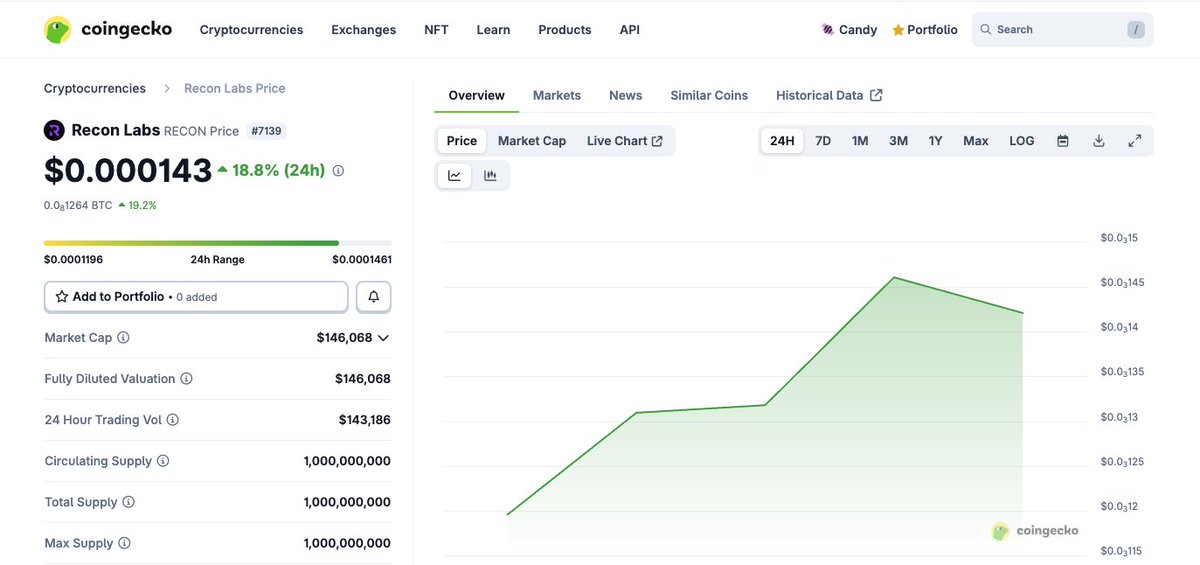Open the Exchanges nav menu
This screenshot has height=565, width=1200.
[364, 30]
